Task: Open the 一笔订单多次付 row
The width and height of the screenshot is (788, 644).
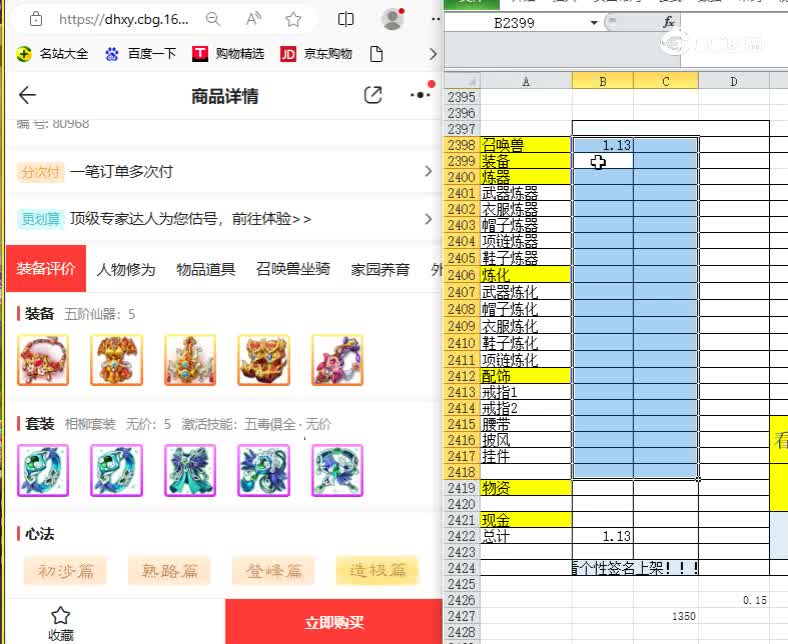Action: [224, 171]
